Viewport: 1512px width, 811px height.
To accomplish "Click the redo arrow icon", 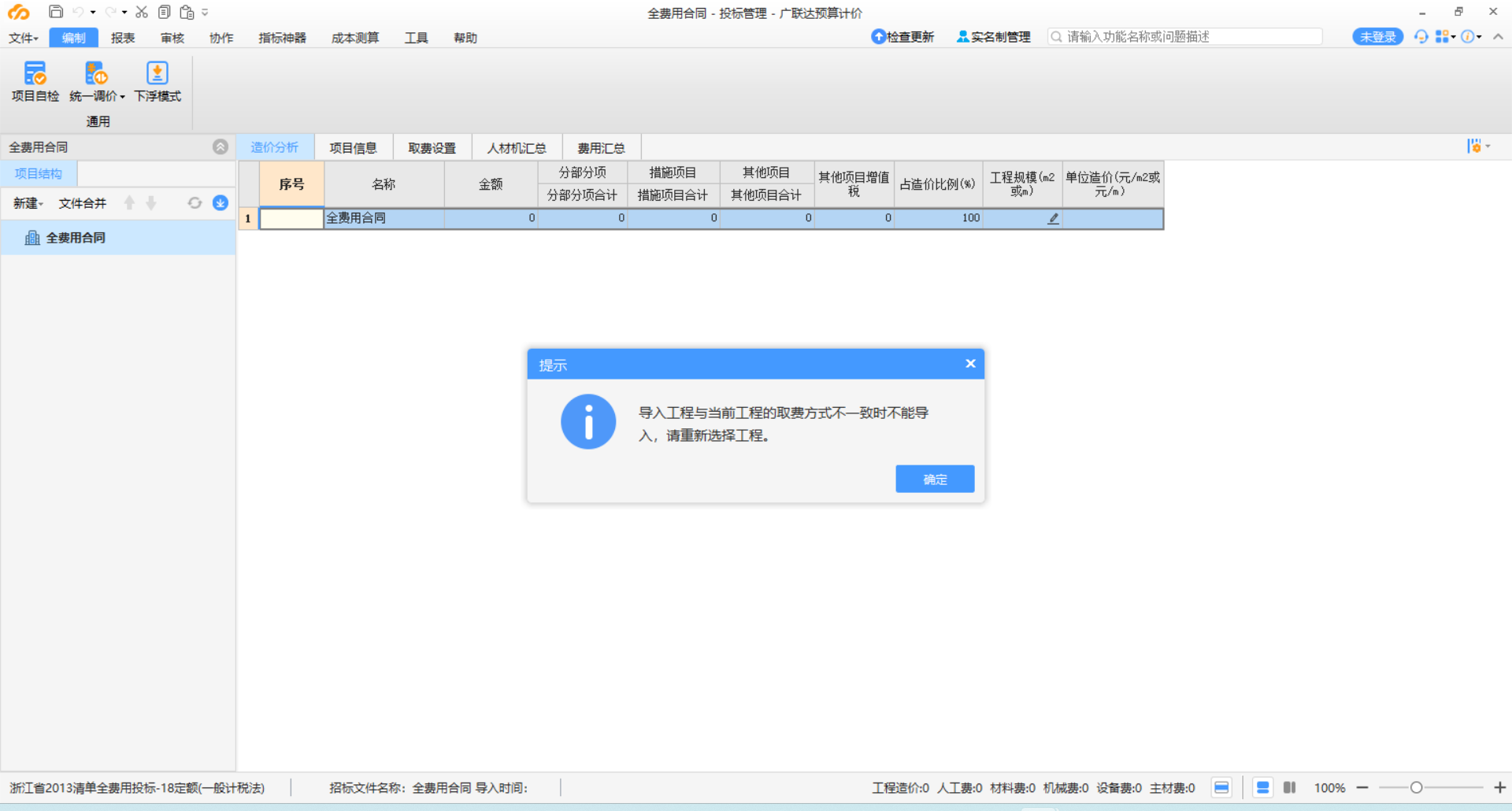I will (x=110, y=12).
